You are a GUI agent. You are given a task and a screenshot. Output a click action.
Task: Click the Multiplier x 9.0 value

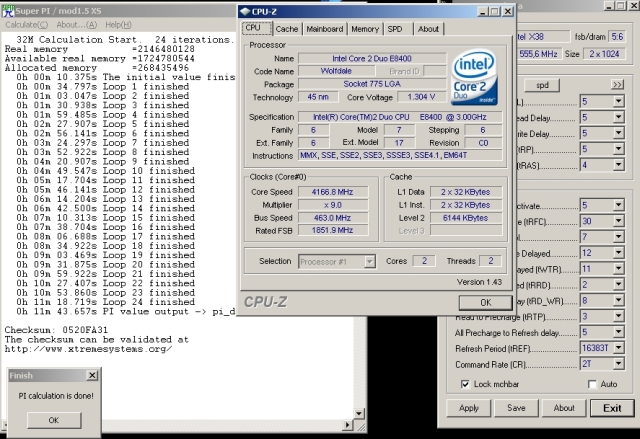(x=333, y=205)
